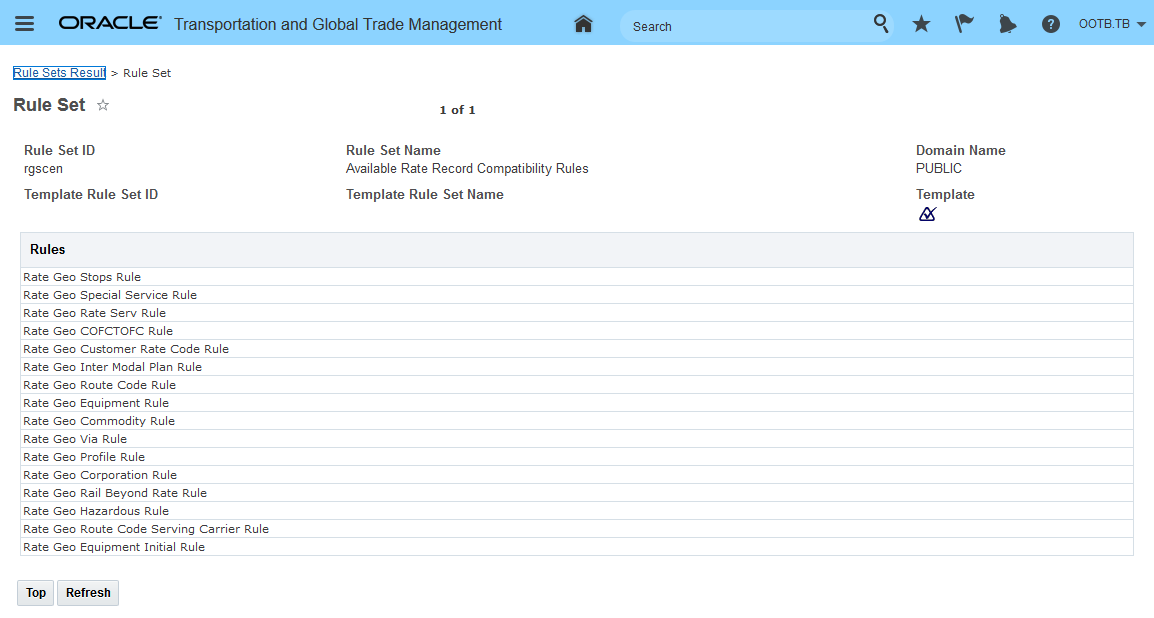
Task: Expand the OOTB.TB user menu
Action: [1111, 24]
